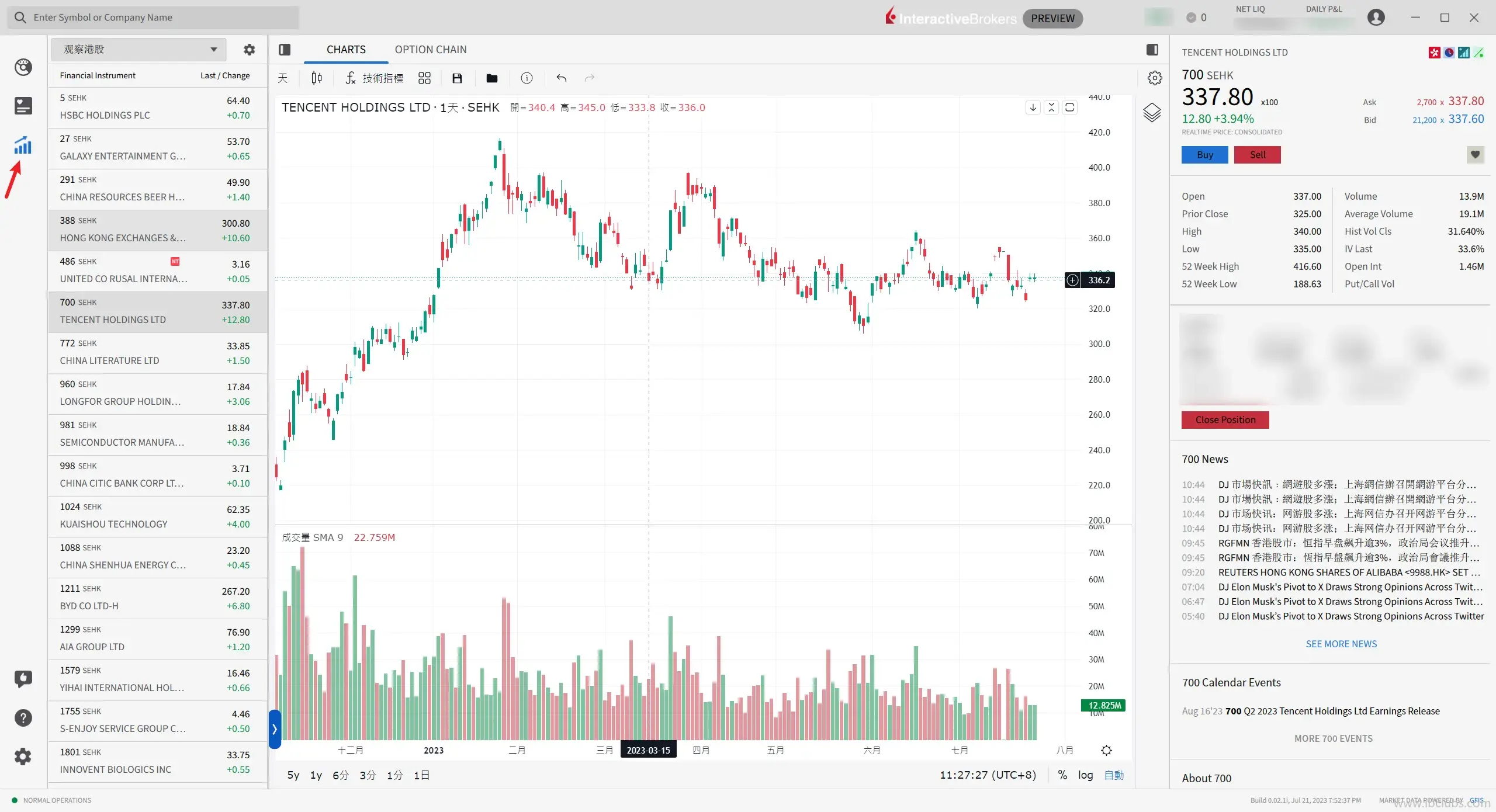Open the chart sidebar icon in left navigation
The height and width of the screenshot is (812, 1496).
click(x=23, y=145)
